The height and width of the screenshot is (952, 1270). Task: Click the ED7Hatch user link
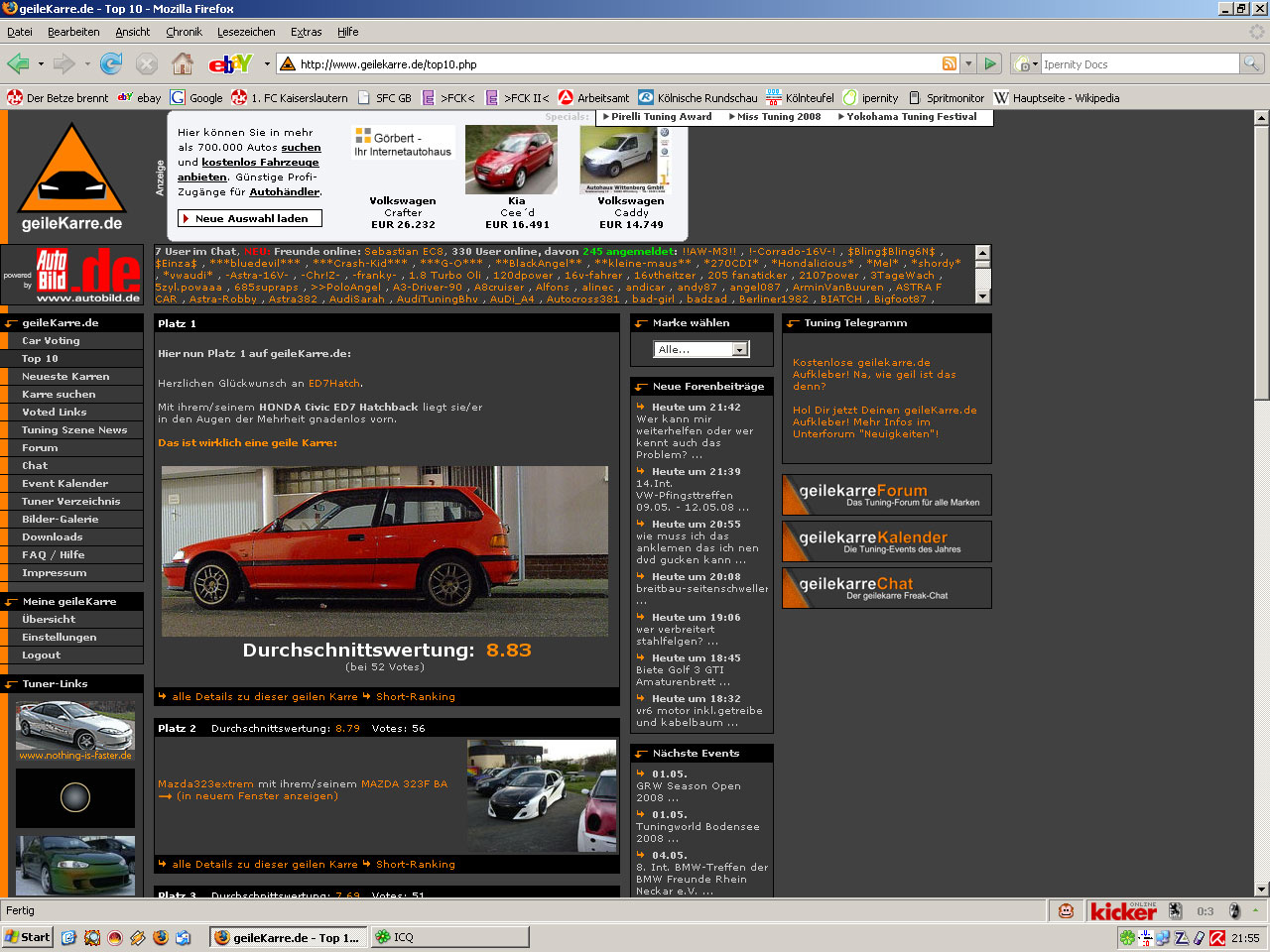point(334,384)
